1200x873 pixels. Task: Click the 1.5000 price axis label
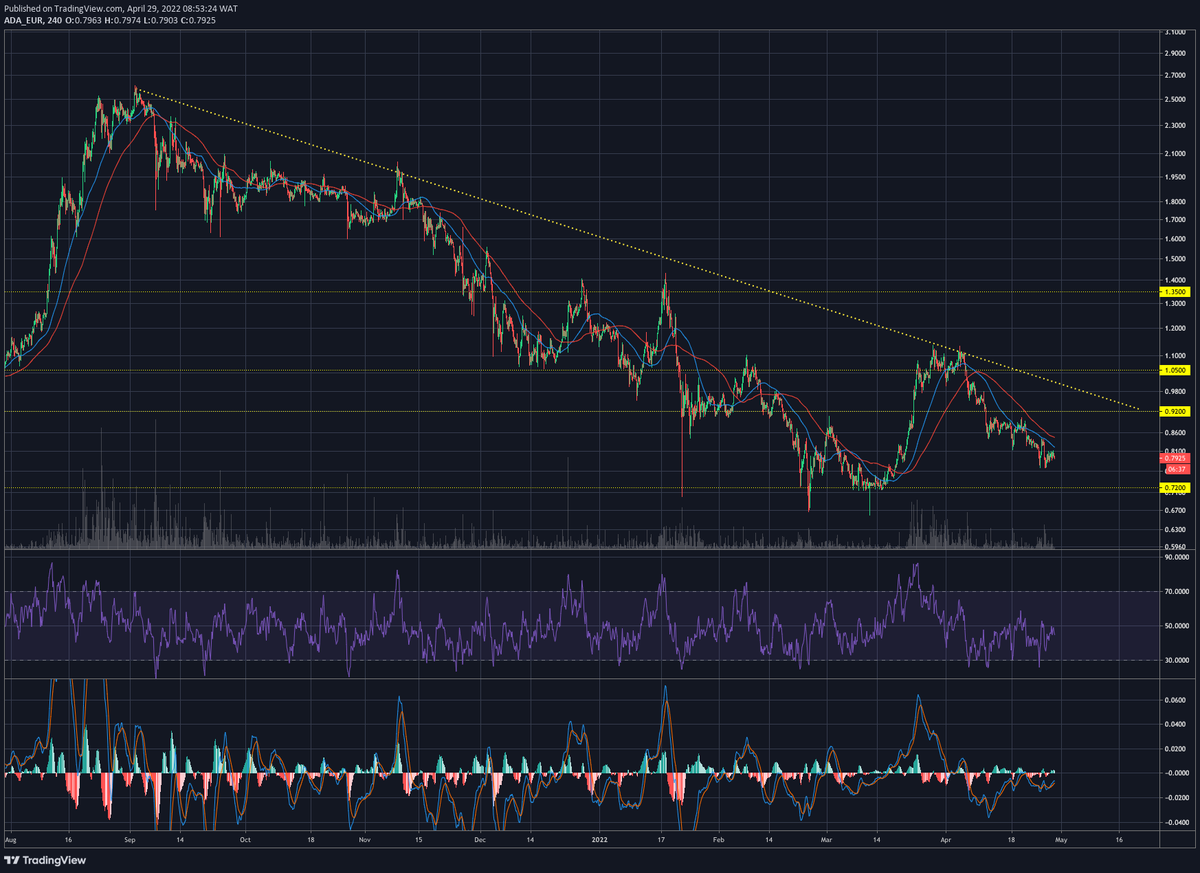1174,258
